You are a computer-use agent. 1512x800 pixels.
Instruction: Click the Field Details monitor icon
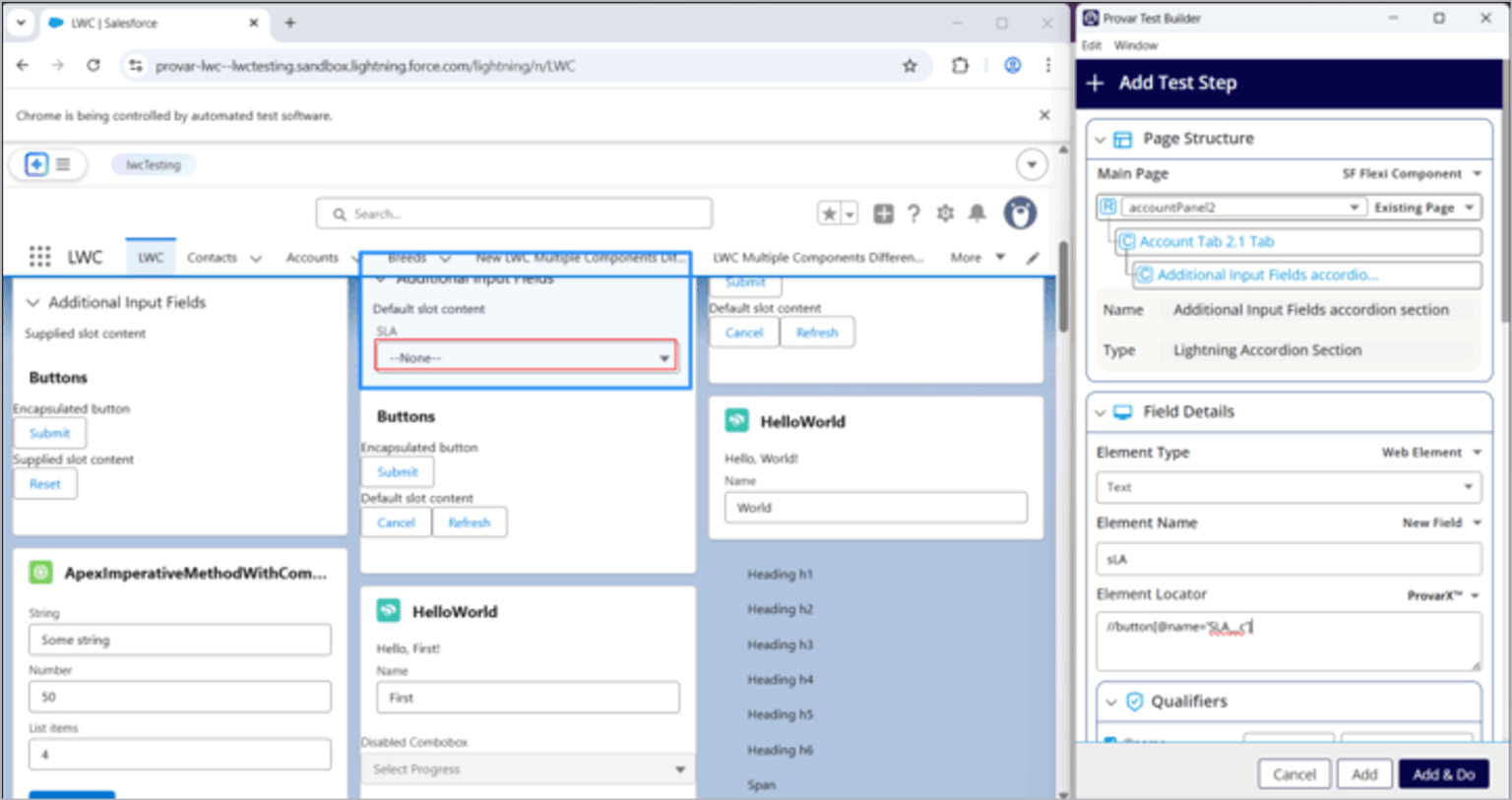tap(1122, 411)
